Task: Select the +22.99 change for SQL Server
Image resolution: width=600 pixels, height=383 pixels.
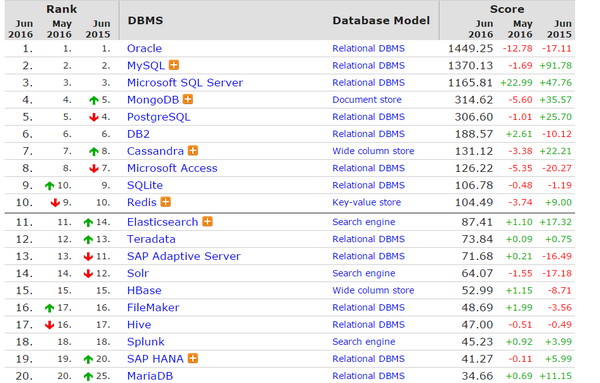Action: pyautogui.click(x=516, y=83)
